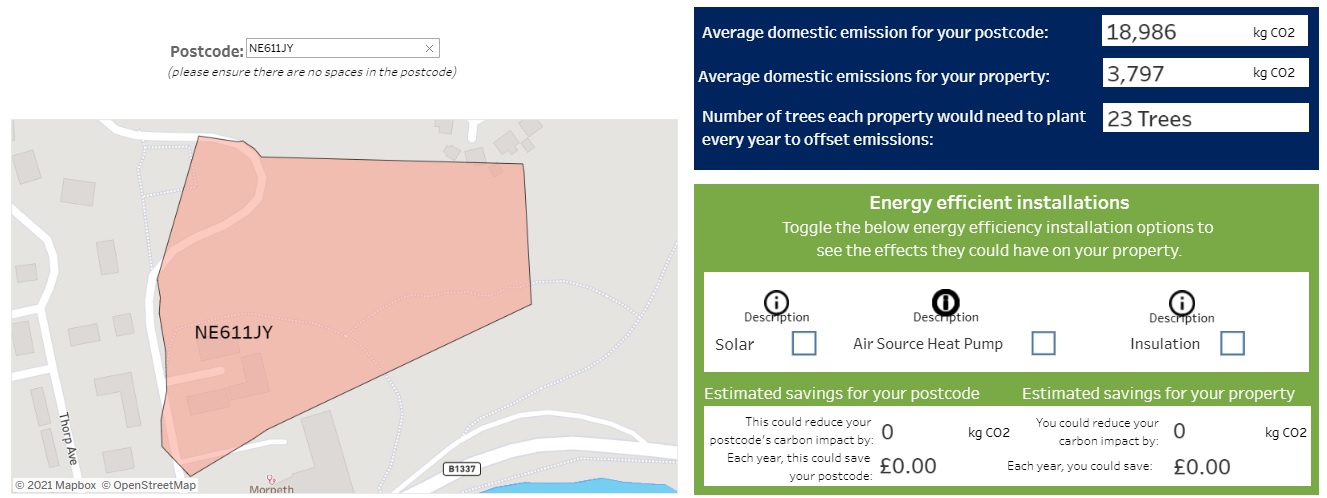Click the postcode yearly savings £0.00 value
1327x498 pixels.
(908, 466)
